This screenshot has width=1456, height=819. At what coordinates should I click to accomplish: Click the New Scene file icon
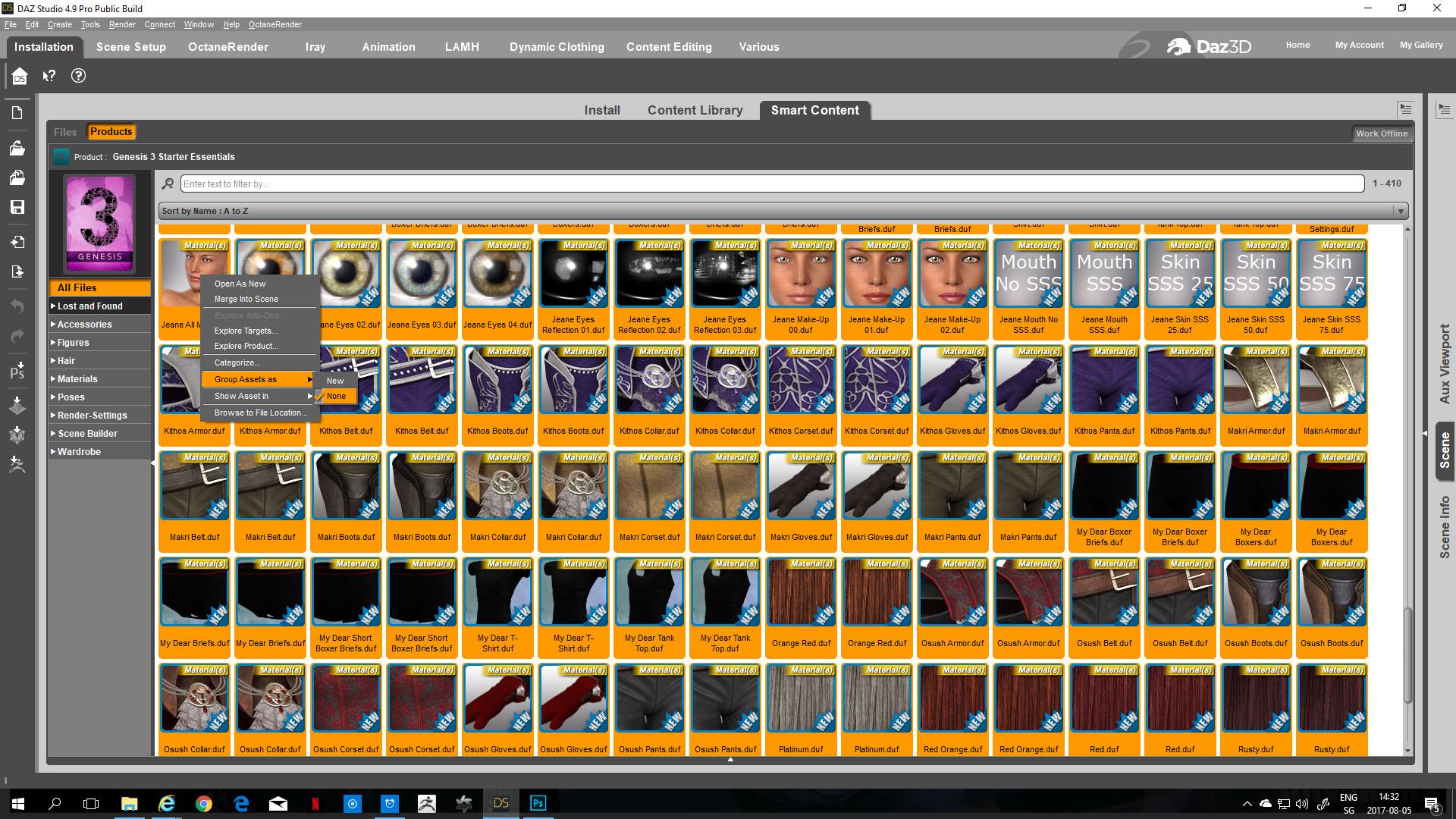click(17, 113)
